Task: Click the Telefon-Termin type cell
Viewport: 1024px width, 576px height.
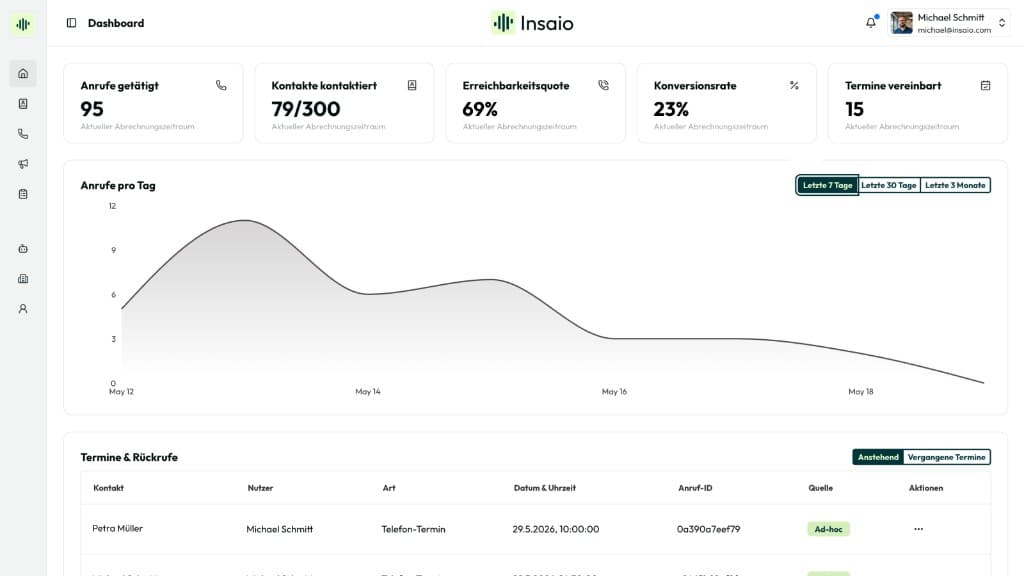Action: coord(413,529)
